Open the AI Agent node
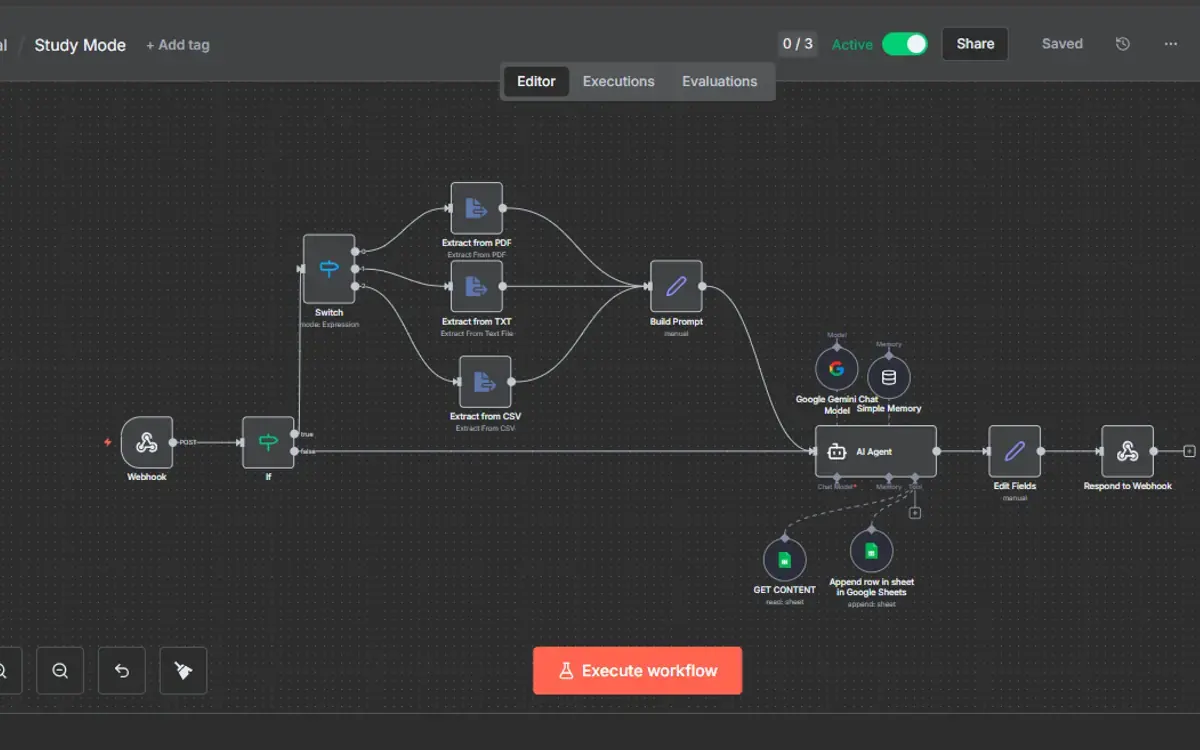The height and width of the screenshot is (750, 1200). pyautogui.click(x=876, y=451)
